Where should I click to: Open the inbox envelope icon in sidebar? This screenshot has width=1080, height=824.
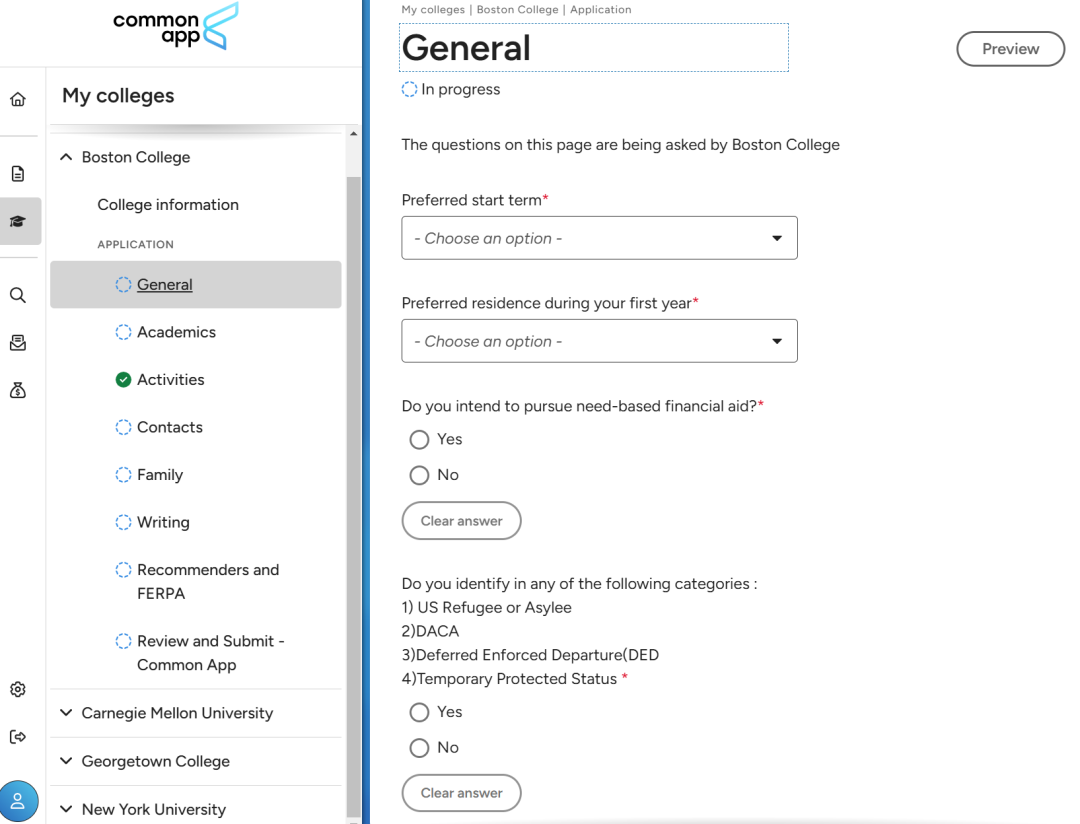(18, 343)
